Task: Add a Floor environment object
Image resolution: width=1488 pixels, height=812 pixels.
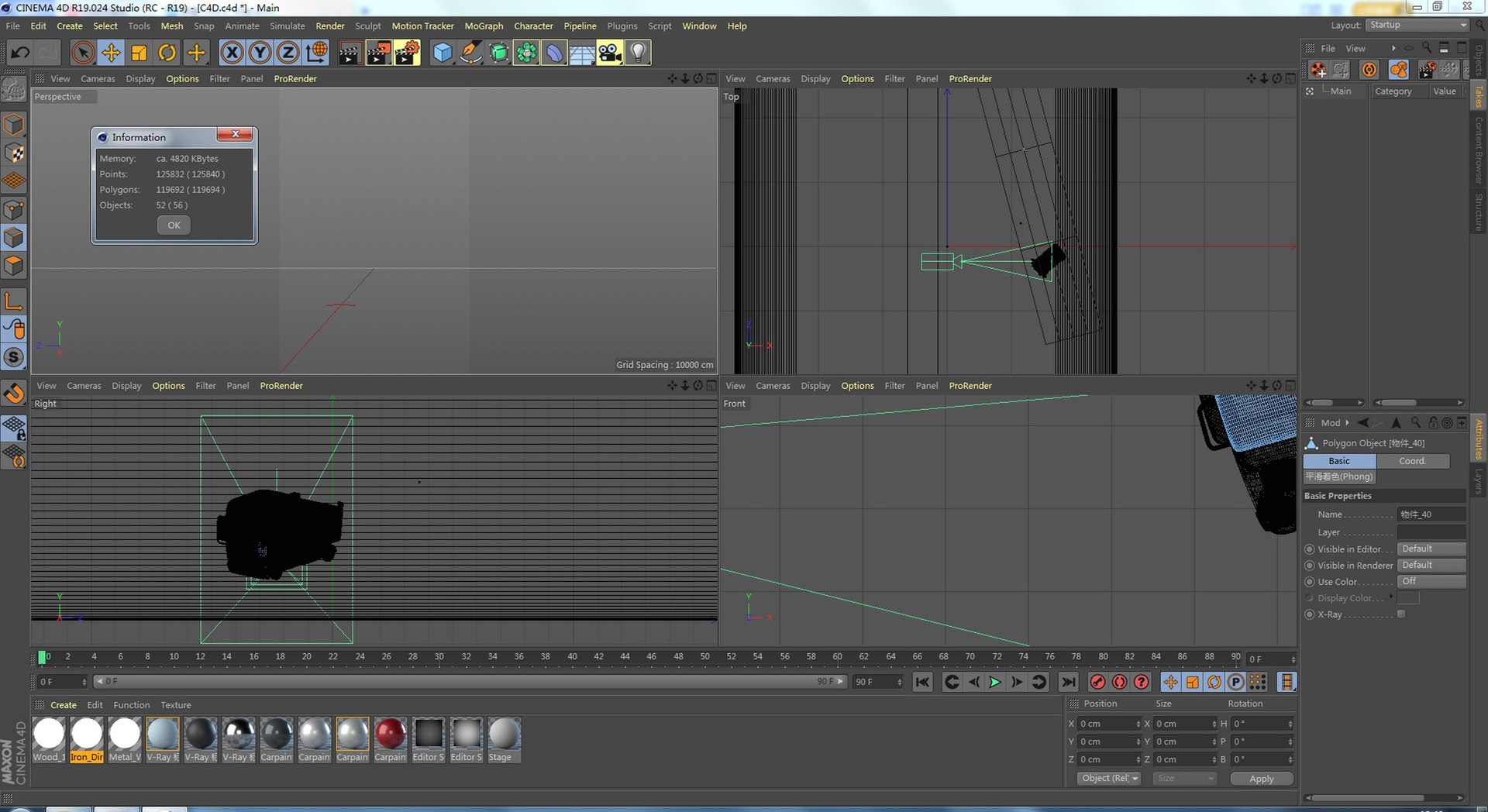Action: [582, 53]
